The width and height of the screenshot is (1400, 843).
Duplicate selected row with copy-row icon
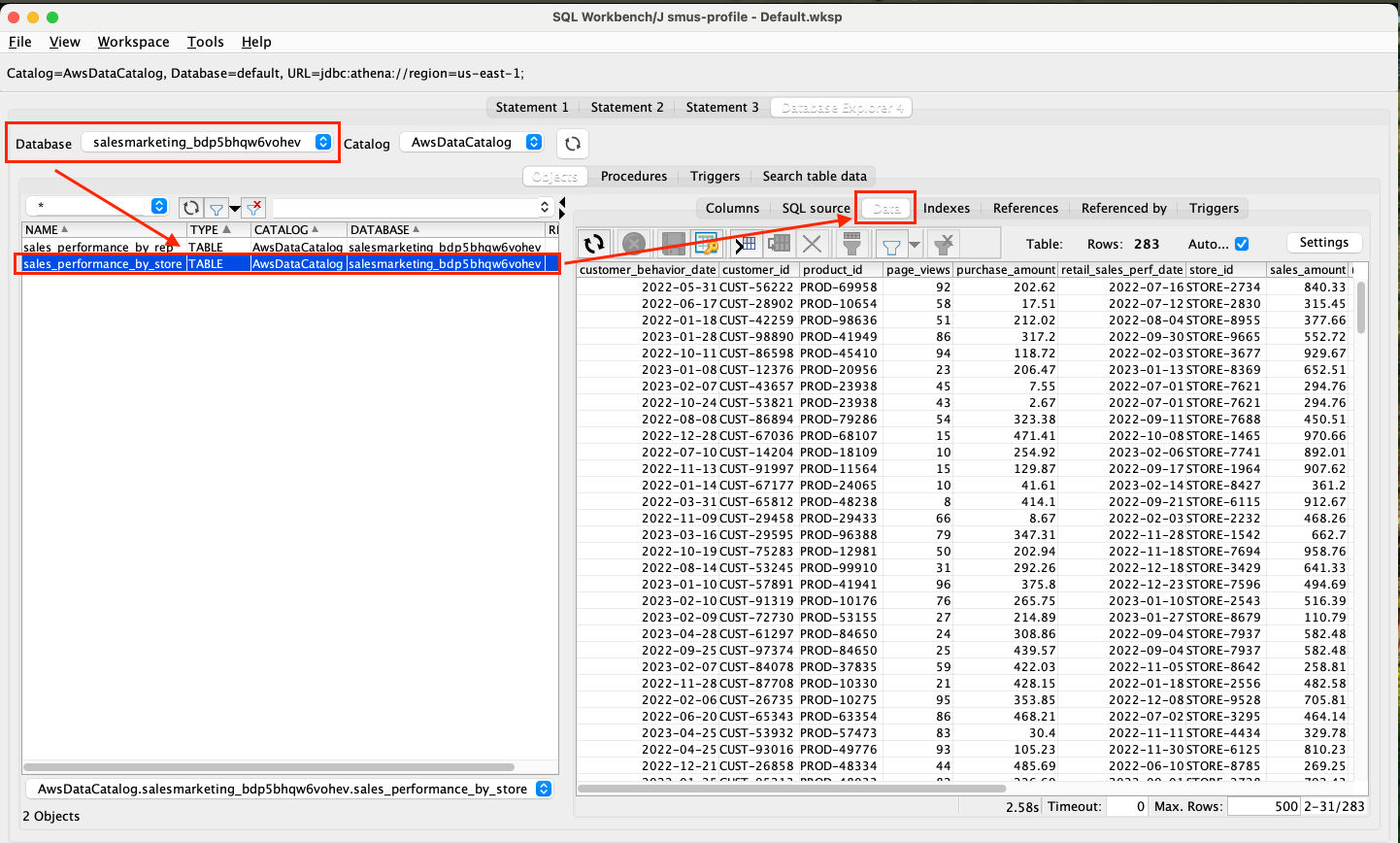(778, 244)
